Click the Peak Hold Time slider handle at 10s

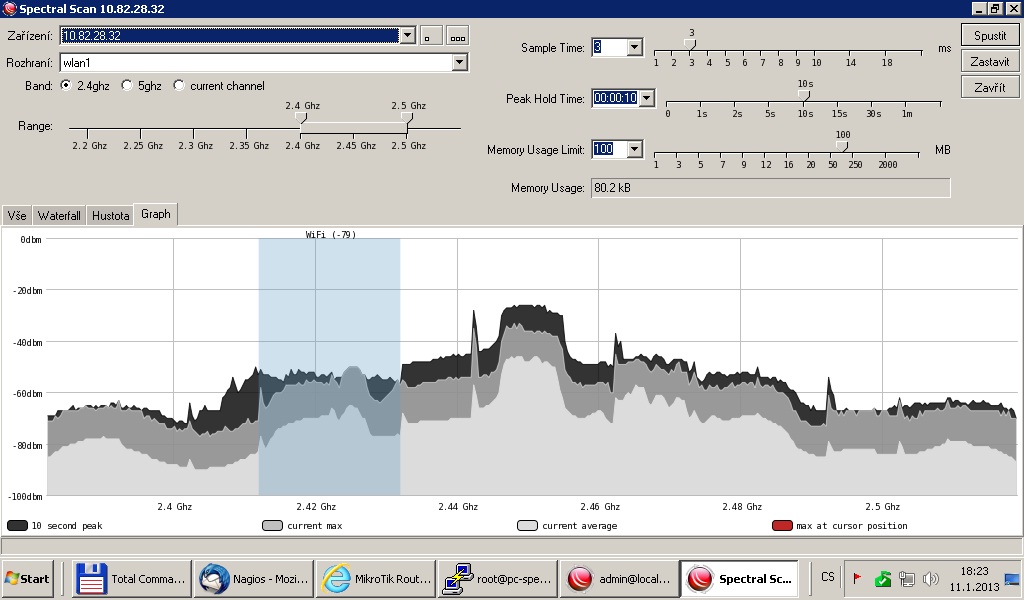click(x=805, y=95)
